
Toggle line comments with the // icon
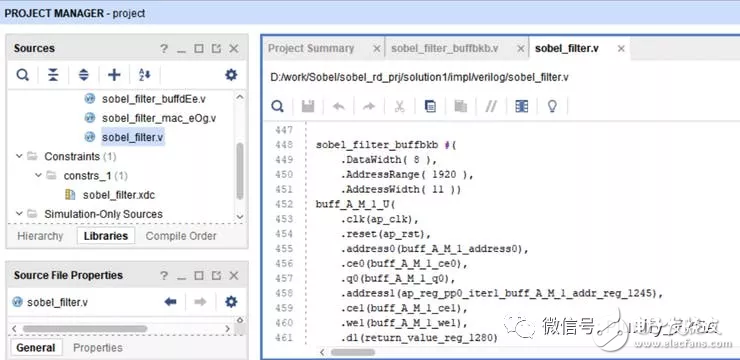pos(491,106)
